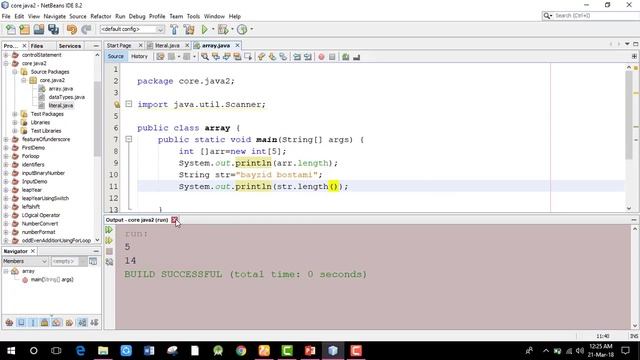
Task: Open Chrome from the taskbar
Action: (x=241, y=351)
